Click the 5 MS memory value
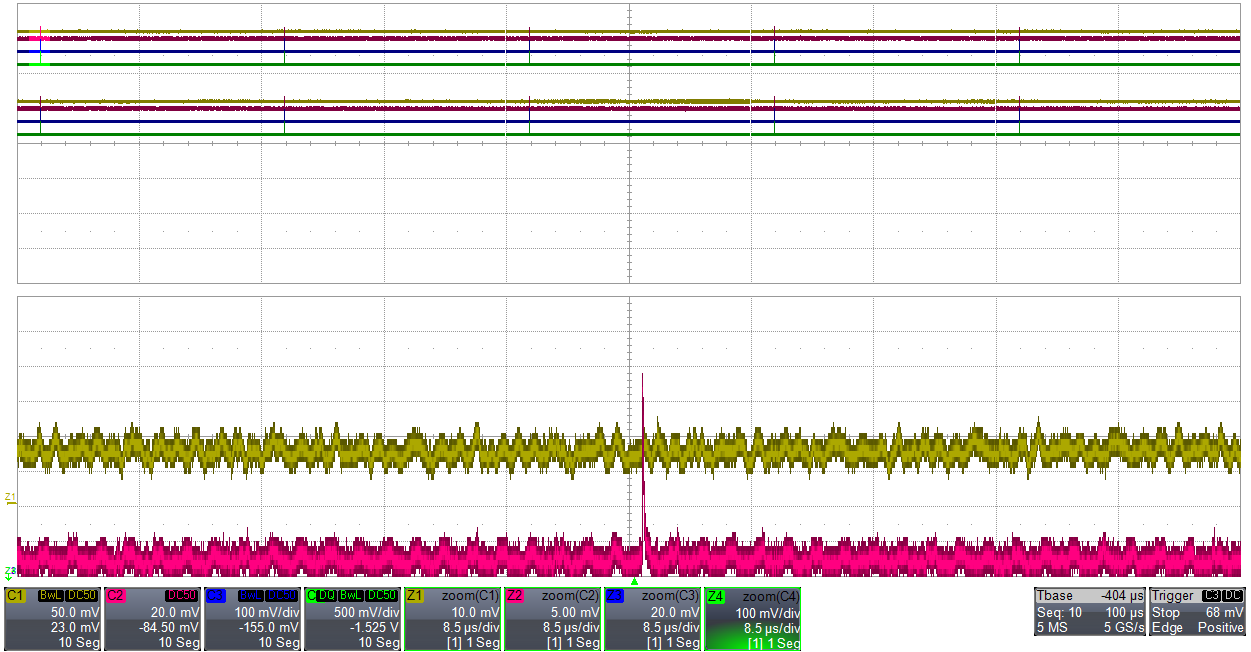Screen dimensions: 1251x652 (x=1052, y=627)
